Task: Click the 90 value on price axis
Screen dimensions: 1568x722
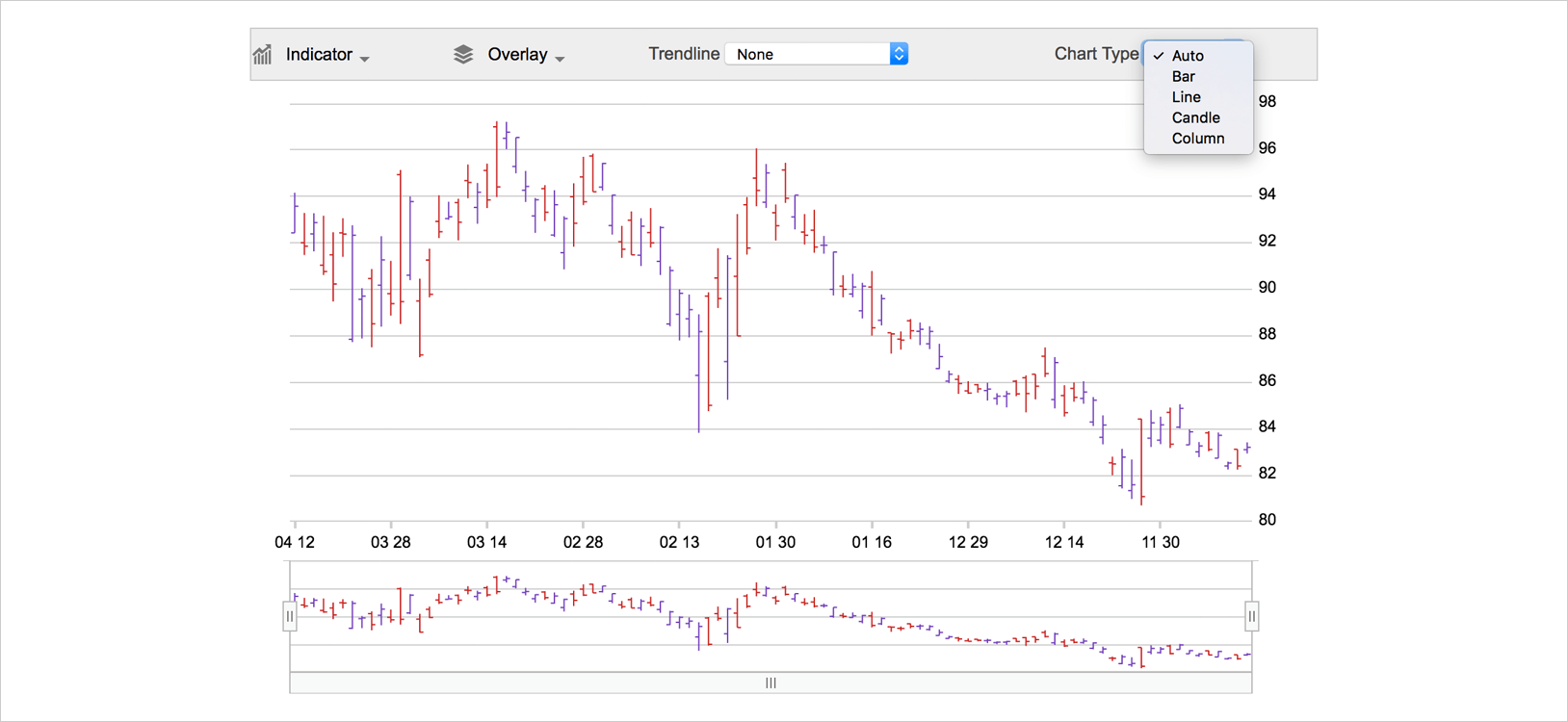Action: (x=1267, y=288)
